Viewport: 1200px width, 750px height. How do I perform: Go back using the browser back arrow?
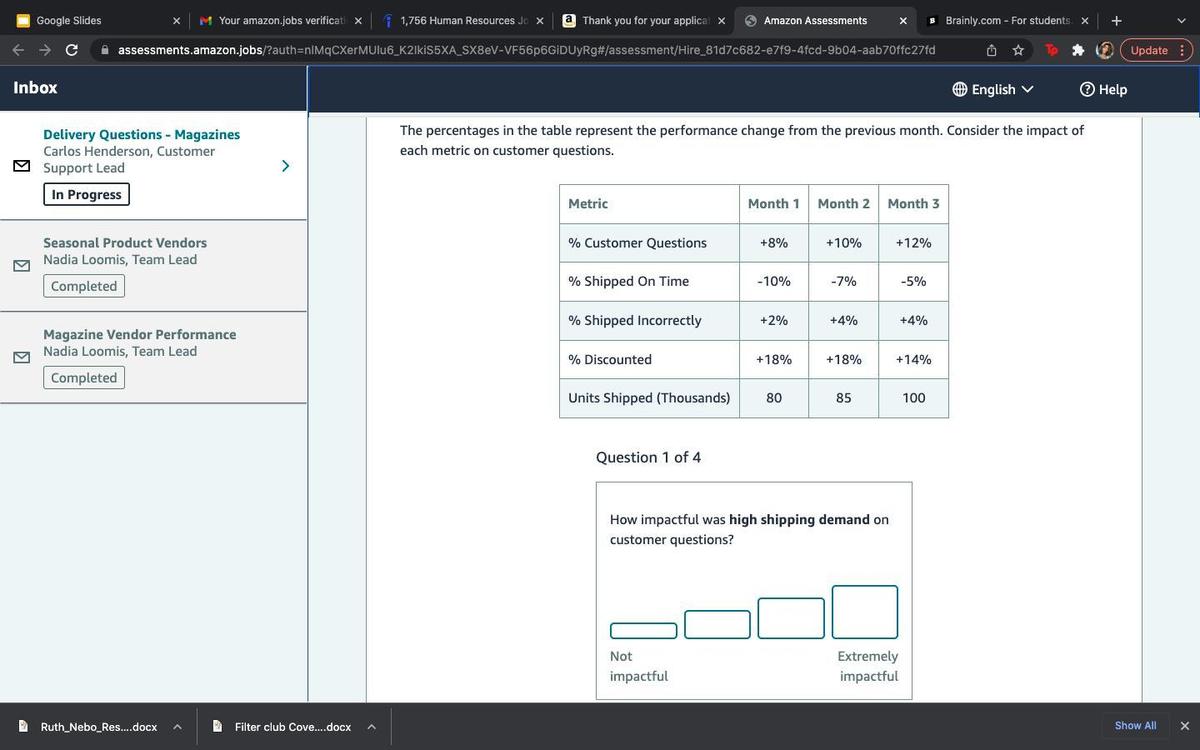click(19, 50)
